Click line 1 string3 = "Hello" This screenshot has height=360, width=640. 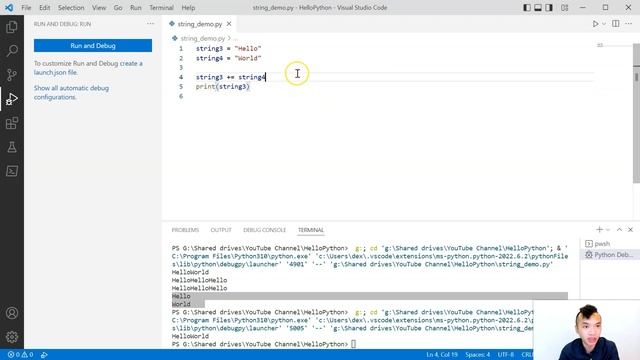coord(228,49)
